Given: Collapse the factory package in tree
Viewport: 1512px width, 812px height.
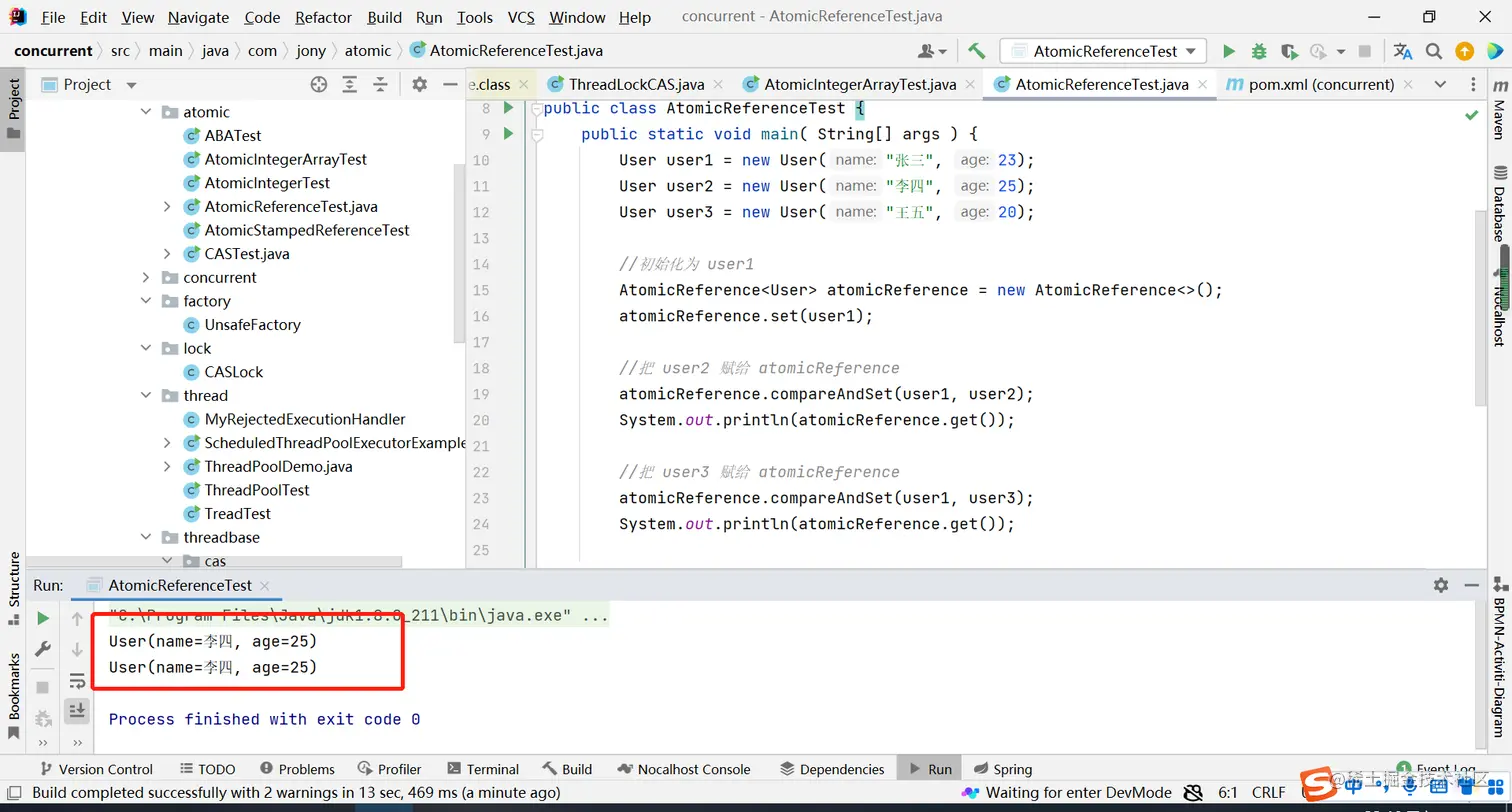Looking at the screenshot, I should click(146, 301).
